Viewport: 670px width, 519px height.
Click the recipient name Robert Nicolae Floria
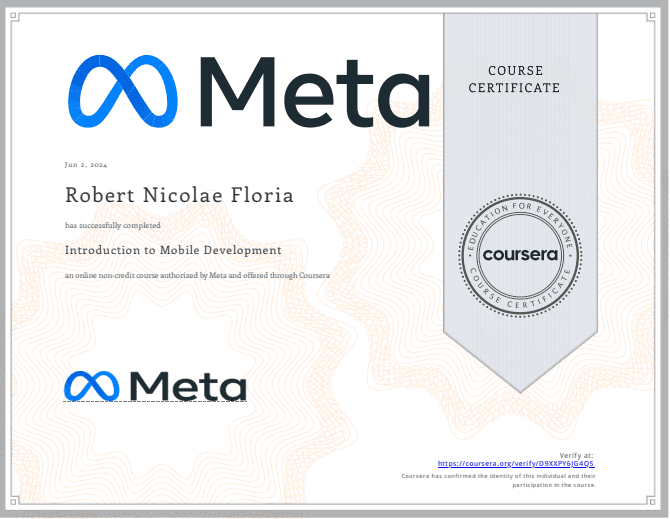click(x=179, y=195)
